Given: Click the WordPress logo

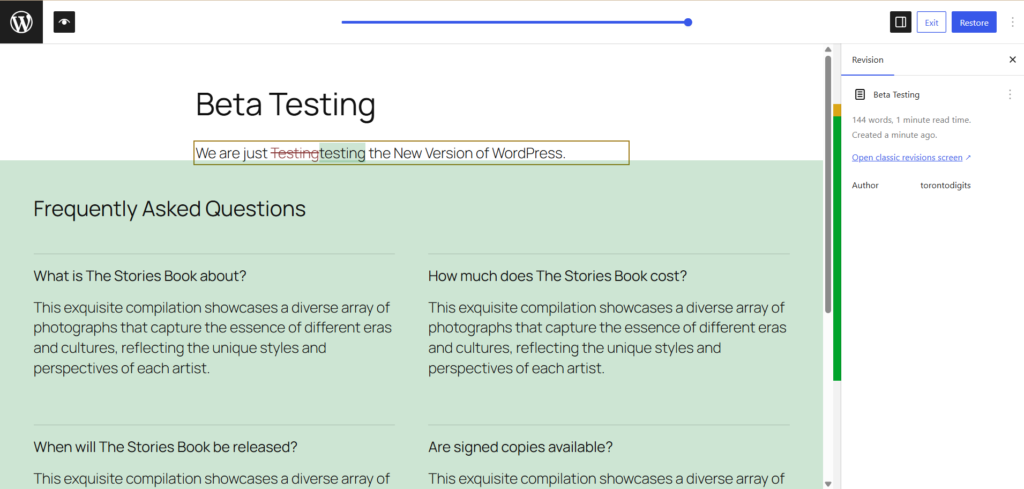Looking at the screenshot, I should tap(21, 22).
